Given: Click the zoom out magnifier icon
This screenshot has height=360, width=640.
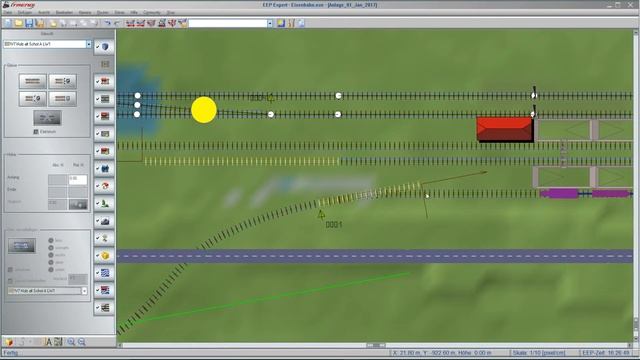Looking at the screenshot, I should click(x=82, y=342).
